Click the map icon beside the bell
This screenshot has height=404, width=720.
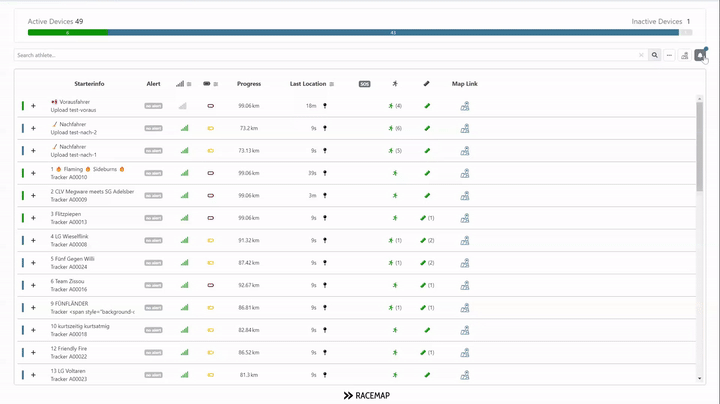(685, 55)
